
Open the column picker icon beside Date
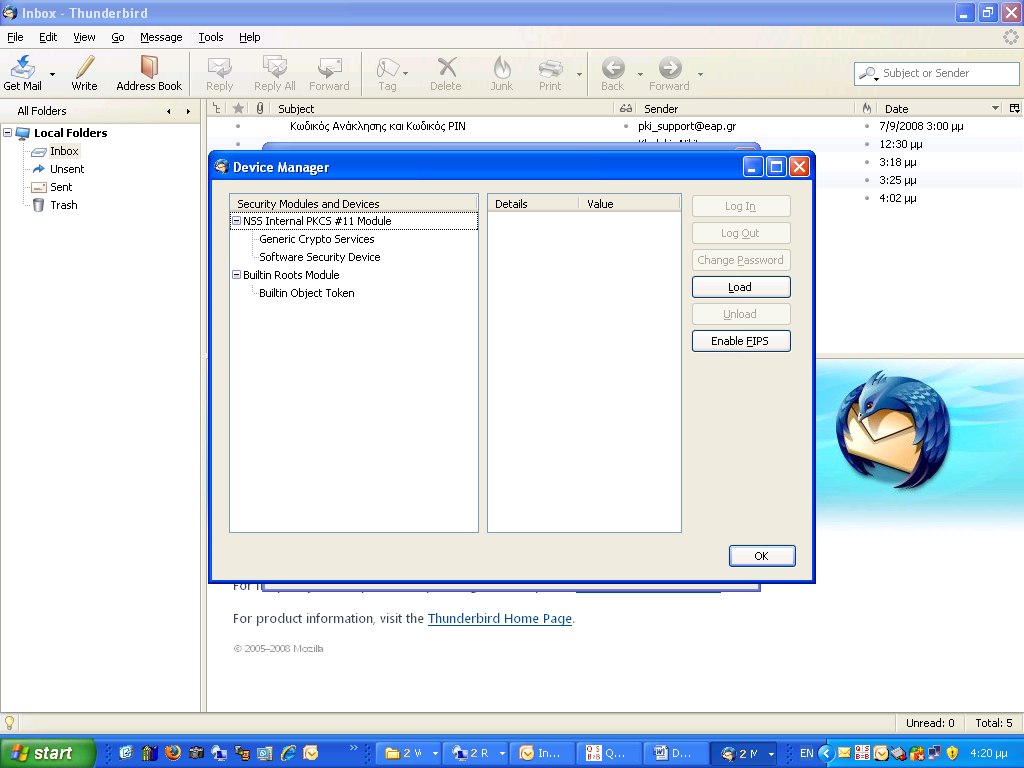(x=1015, y=108)
